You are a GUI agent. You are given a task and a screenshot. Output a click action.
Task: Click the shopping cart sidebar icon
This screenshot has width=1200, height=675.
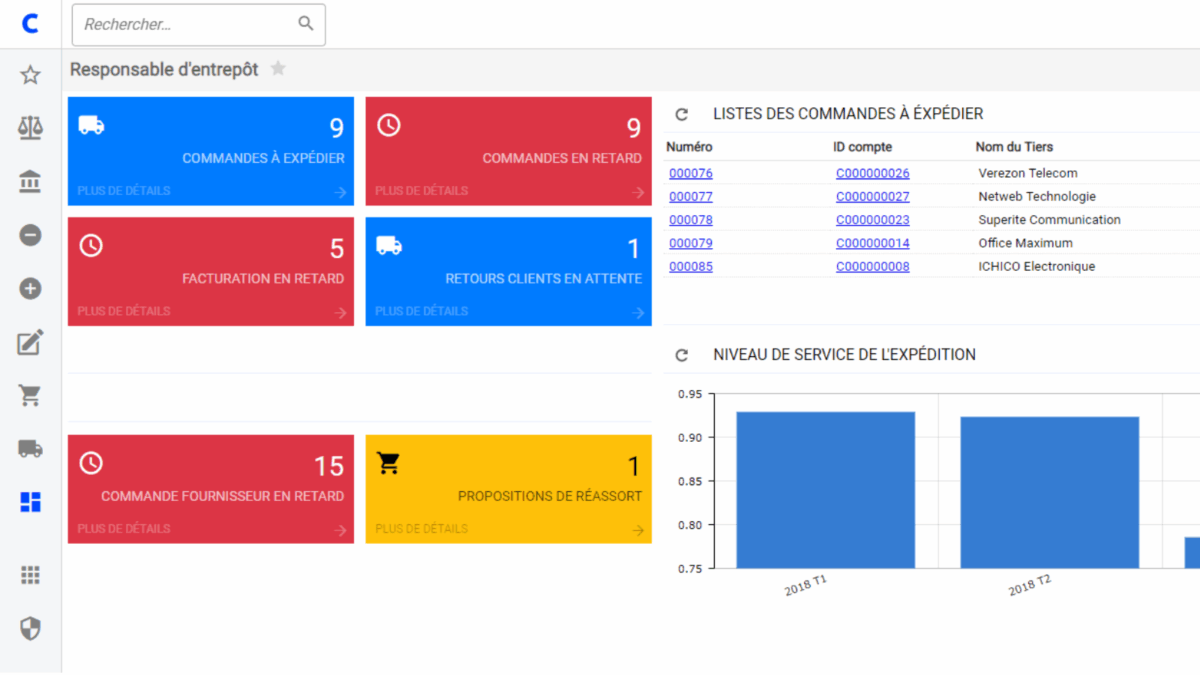(30, 395)
